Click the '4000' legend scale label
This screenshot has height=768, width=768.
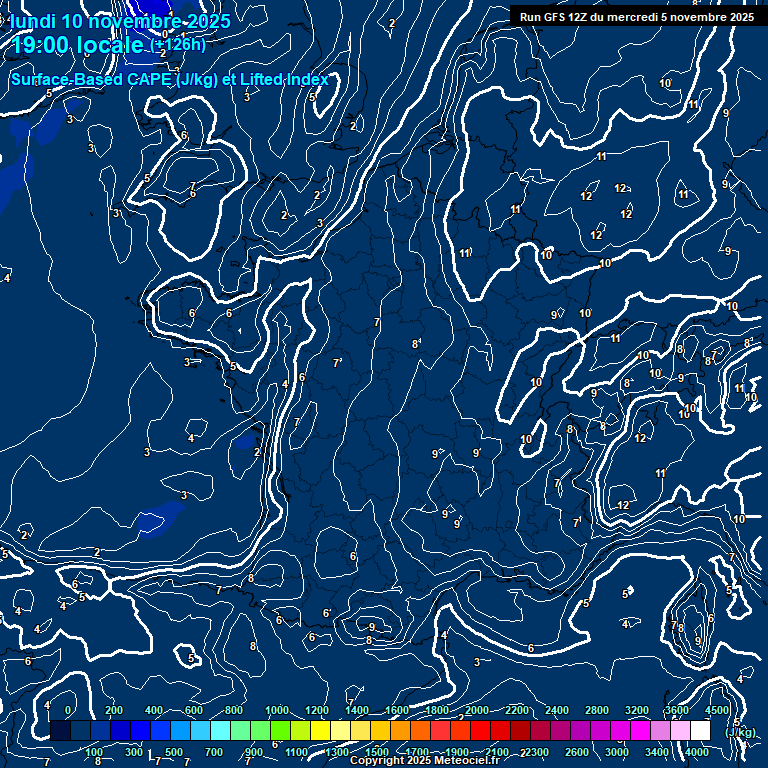click(x=697, y=752)
